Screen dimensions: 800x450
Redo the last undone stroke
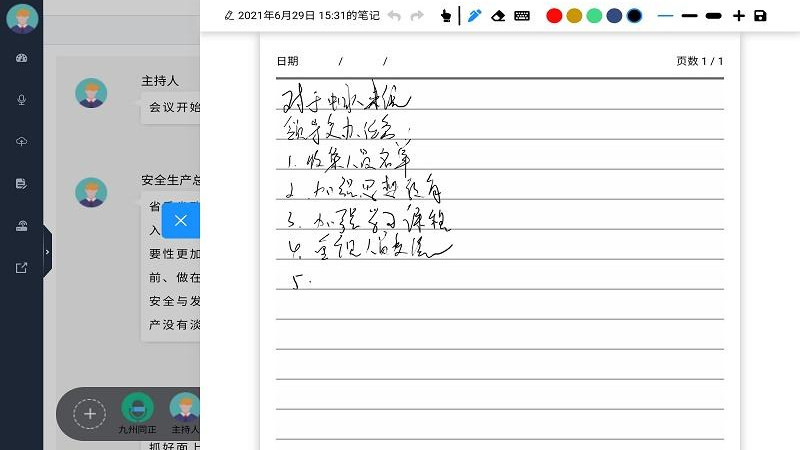(x=417, y=16)
